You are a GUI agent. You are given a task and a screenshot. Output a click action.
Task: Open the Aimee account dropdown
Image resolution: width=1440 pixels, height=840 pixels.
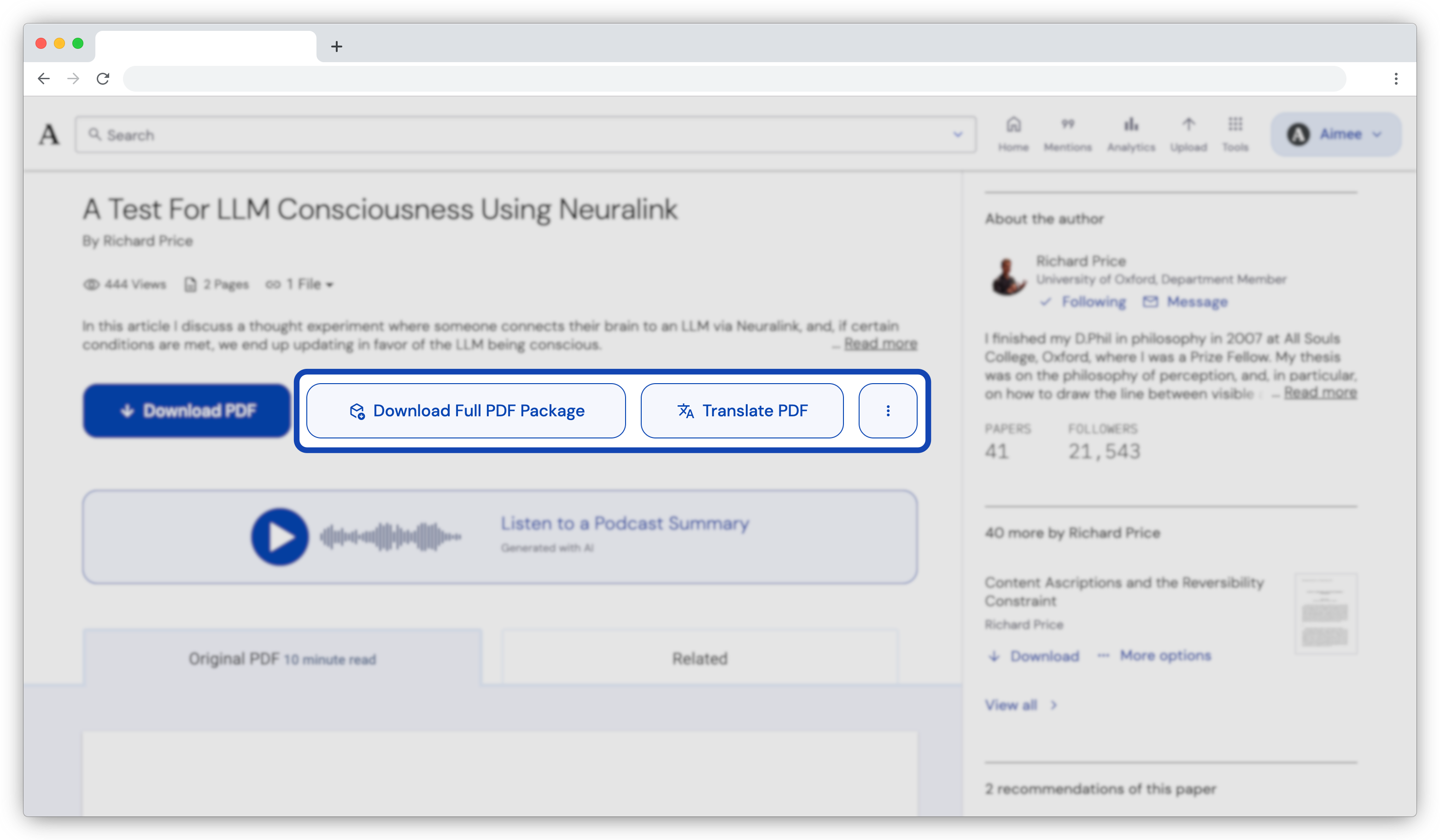1335,134
